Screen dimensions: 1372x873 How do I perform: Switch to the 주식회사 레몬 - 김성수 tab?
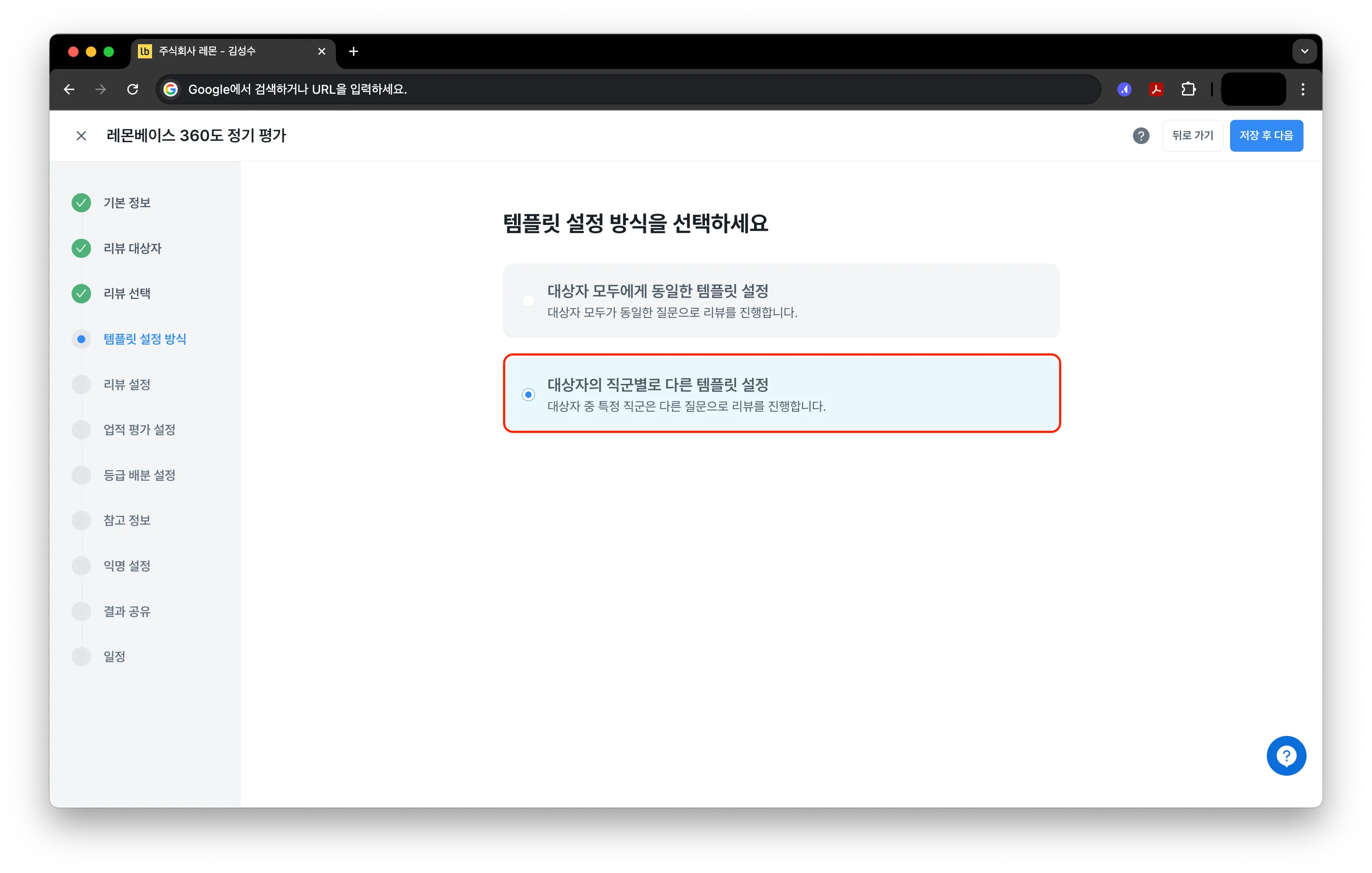pyautogui.click(x=233, y=51)
